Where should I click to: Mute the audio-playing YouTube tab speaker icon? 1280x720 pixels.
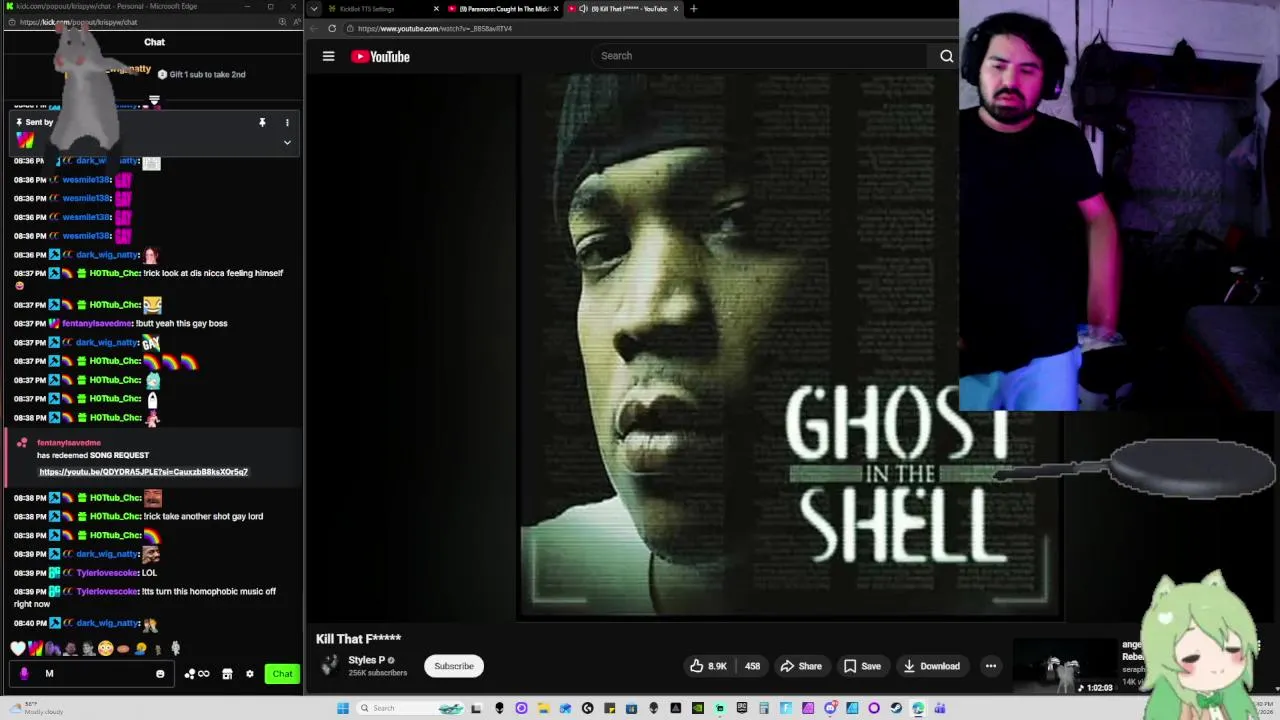583,9
